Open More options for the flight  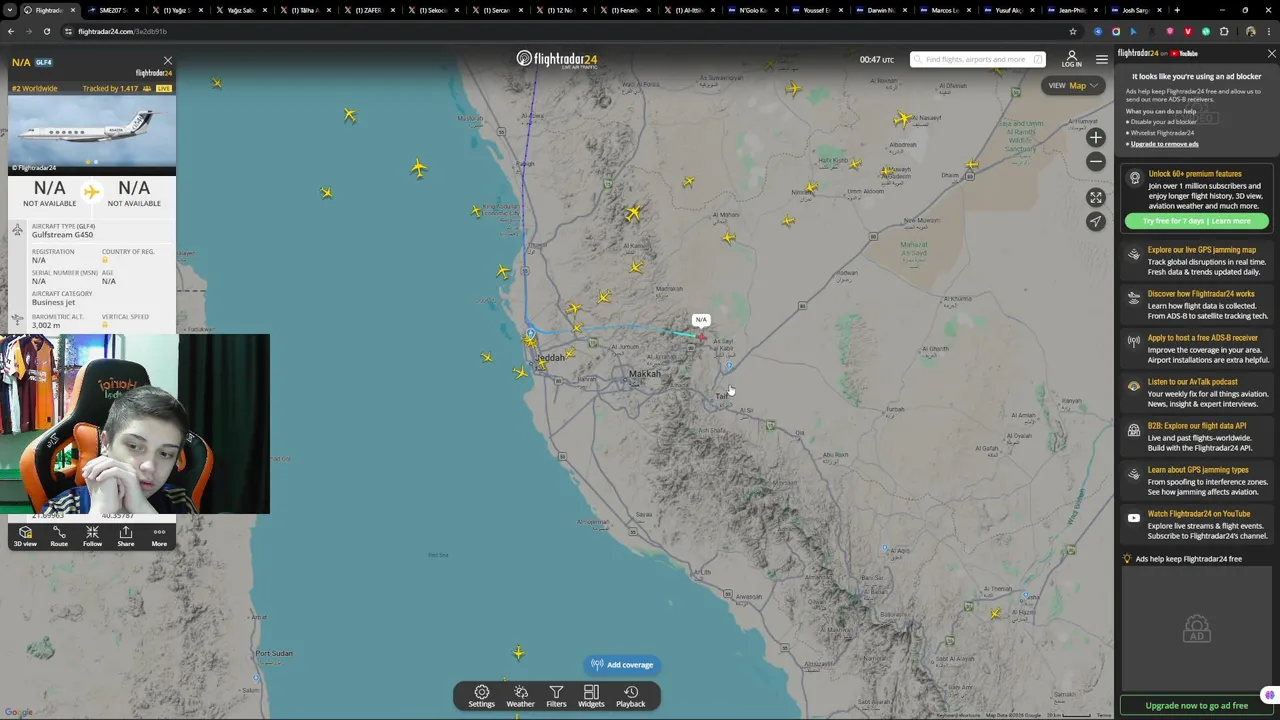tap(159, 537)
